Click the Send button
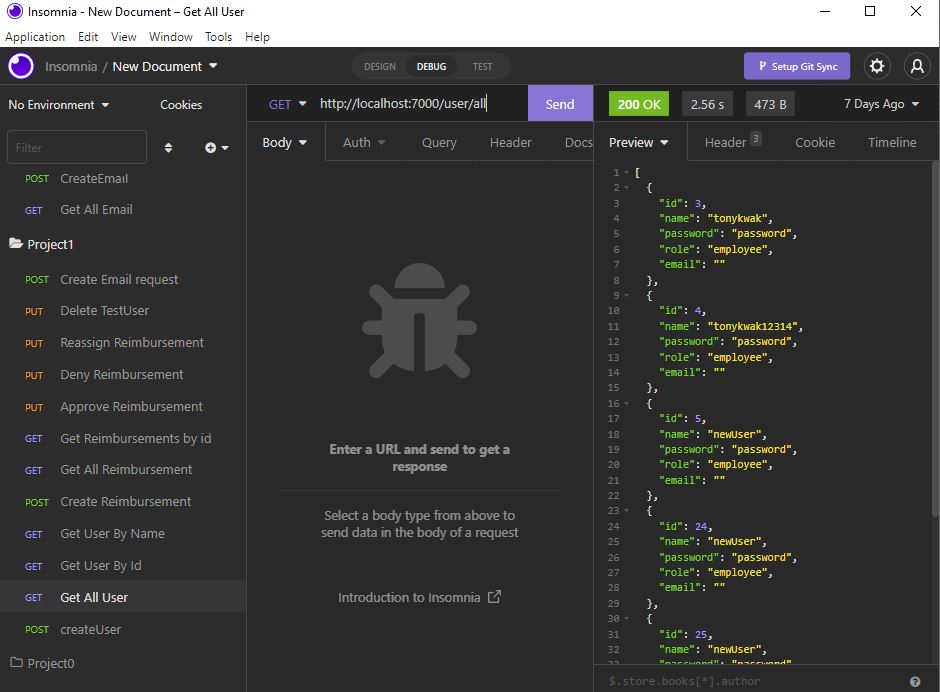This screenshot has width=940, height=692. click(x=560, y=103)
